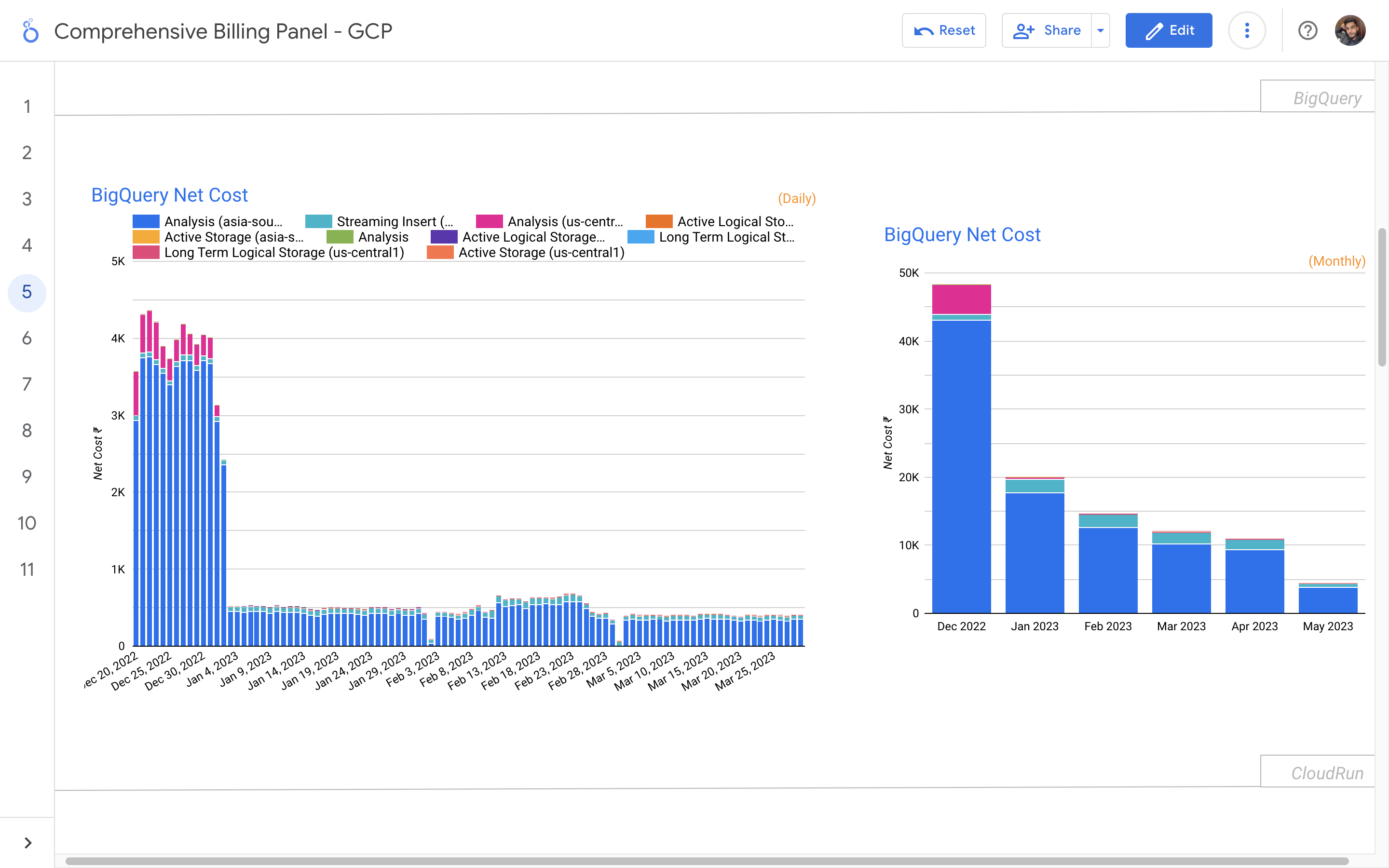Toggle Streaming Insert legend teal swatch
The width and height of the screenshot is (1389, 868).
[318, 222]
